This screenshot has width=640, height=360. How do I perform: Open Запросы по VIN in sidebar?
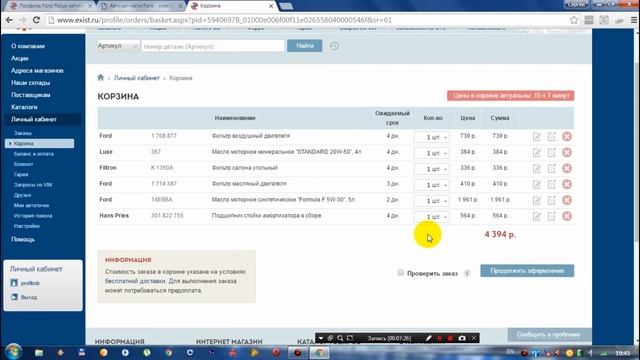pyautogui.click(x=33, y=185)
